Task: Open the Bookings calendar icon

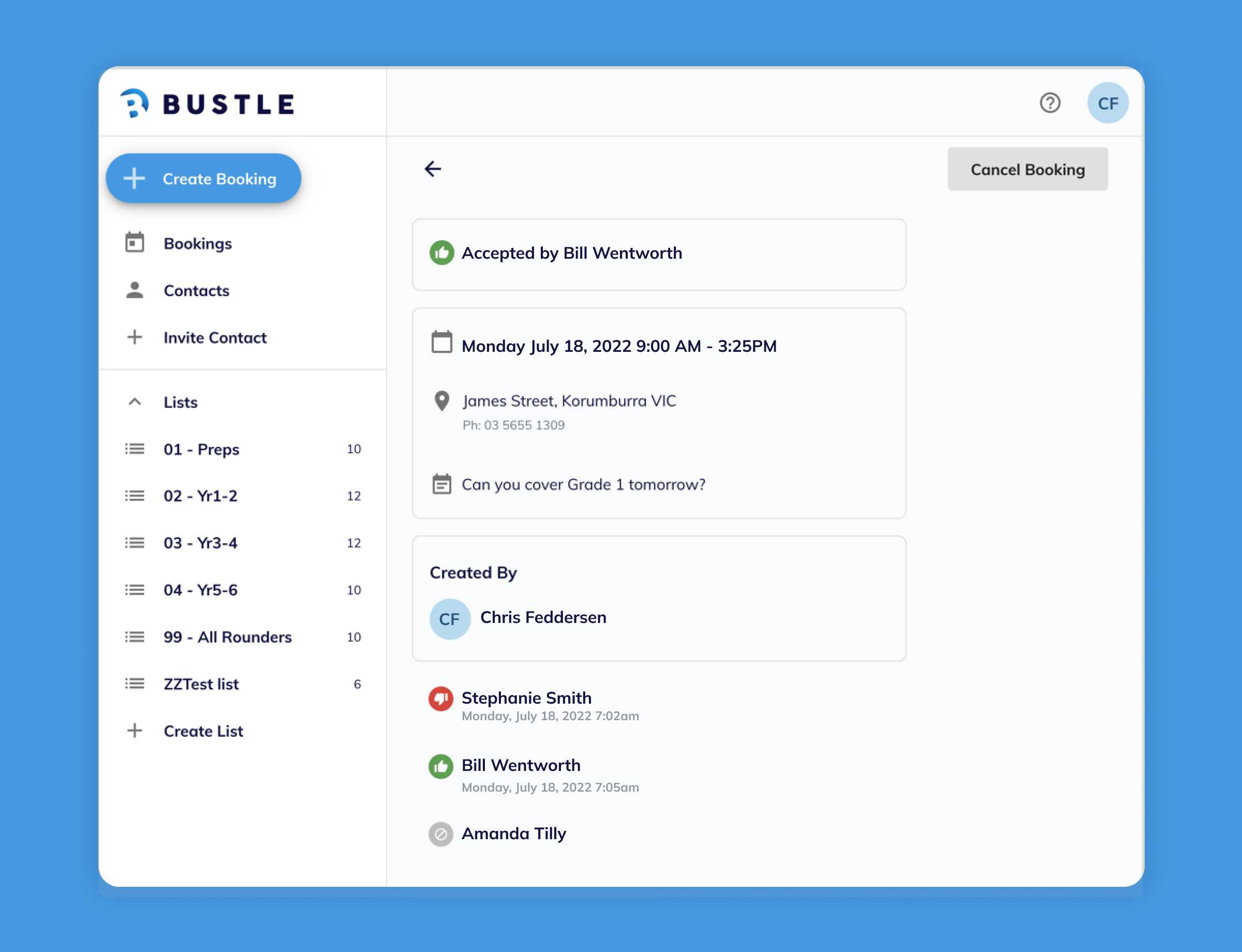Action: [135, 243]
